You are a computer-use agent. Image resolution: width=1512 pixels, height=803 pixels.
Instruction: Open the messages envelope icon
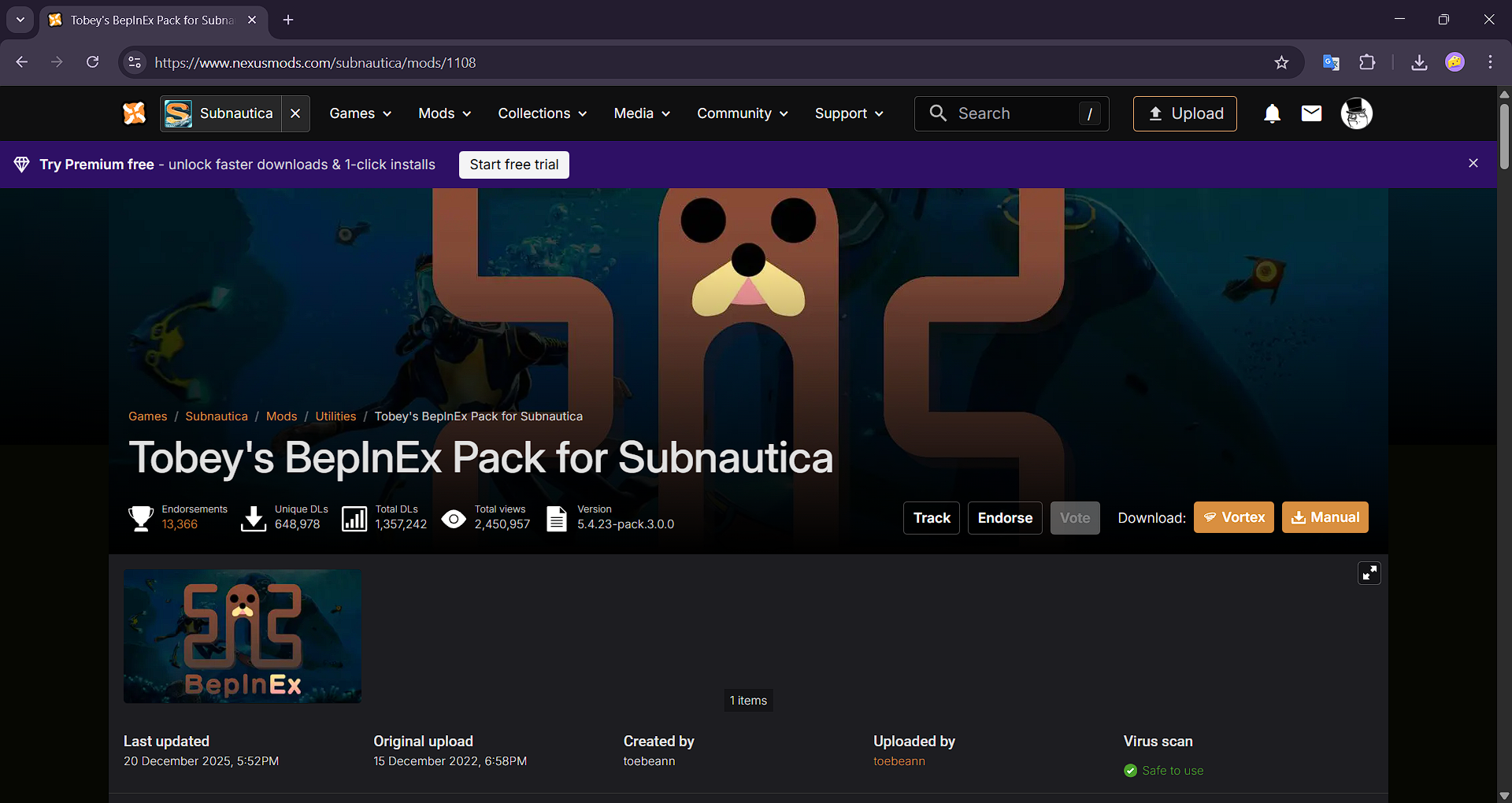coord(1312,113)
